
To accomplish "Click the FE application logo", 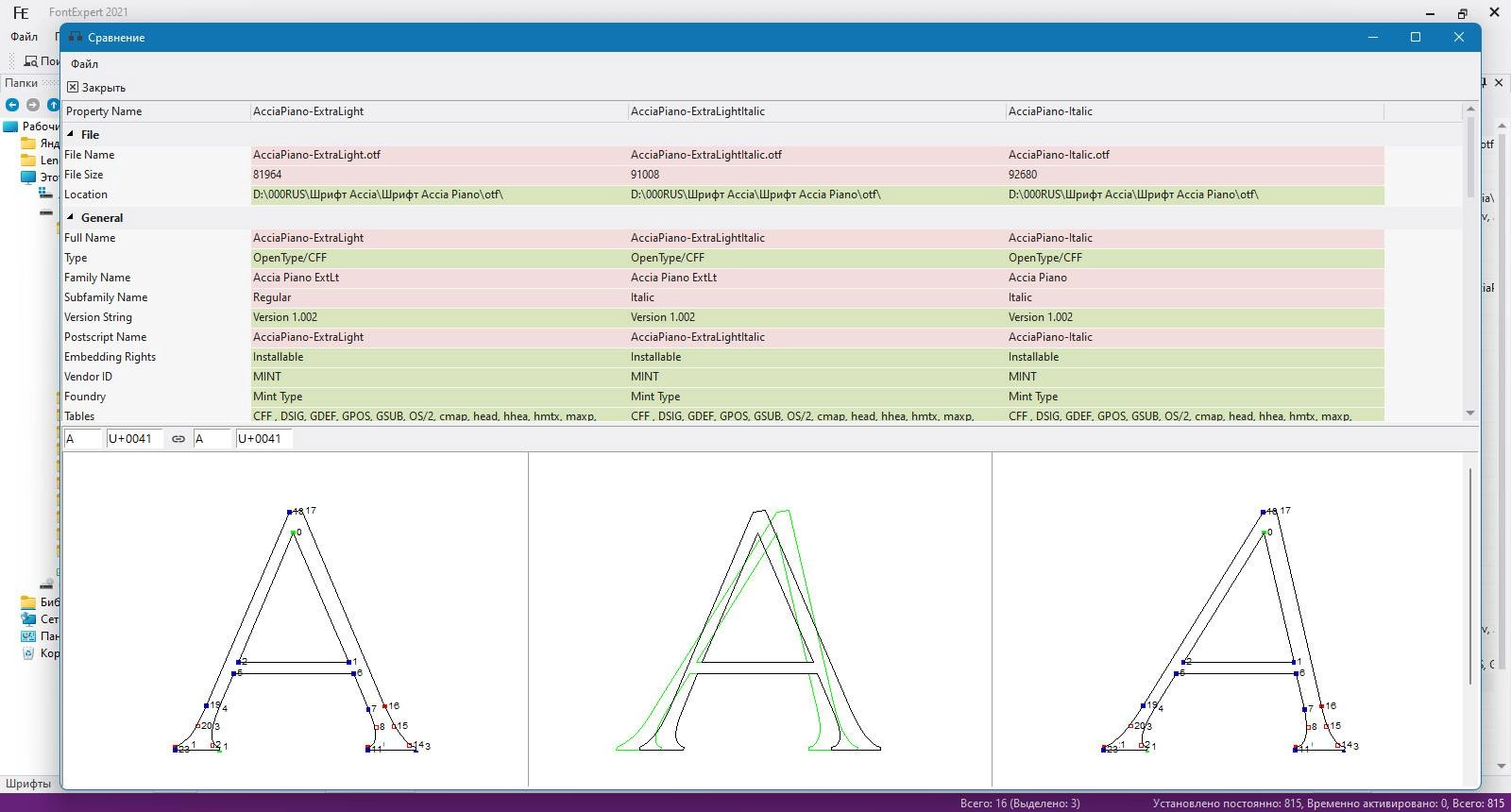I will (x=21, y=12).
